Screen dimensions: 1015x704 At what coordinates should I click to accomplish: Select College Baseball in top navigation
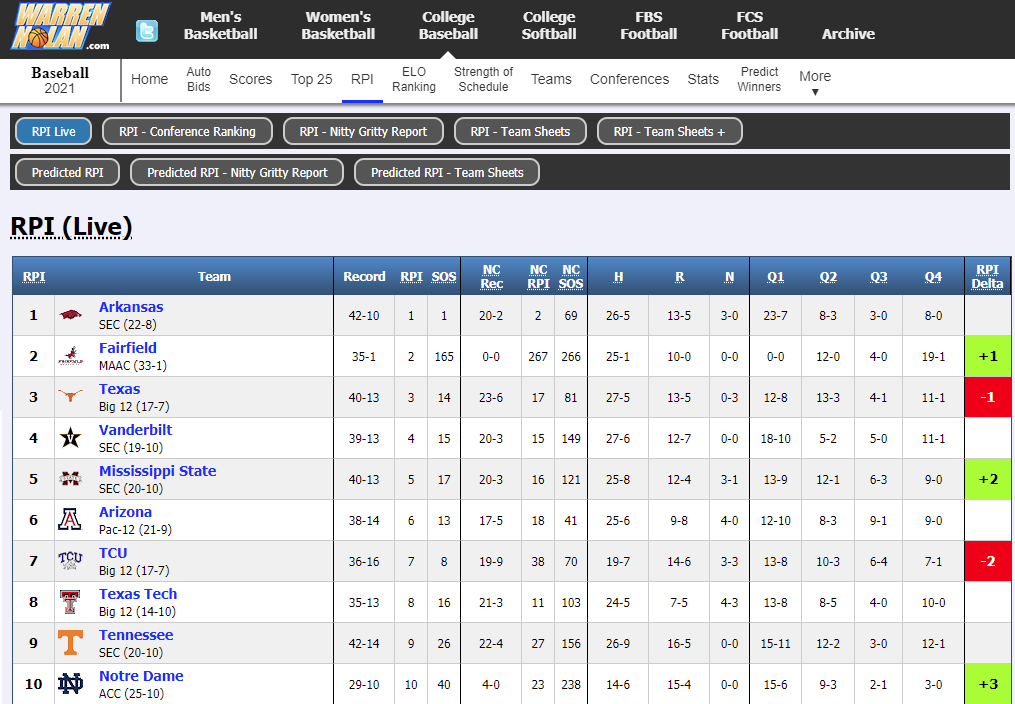coord(448,26)
